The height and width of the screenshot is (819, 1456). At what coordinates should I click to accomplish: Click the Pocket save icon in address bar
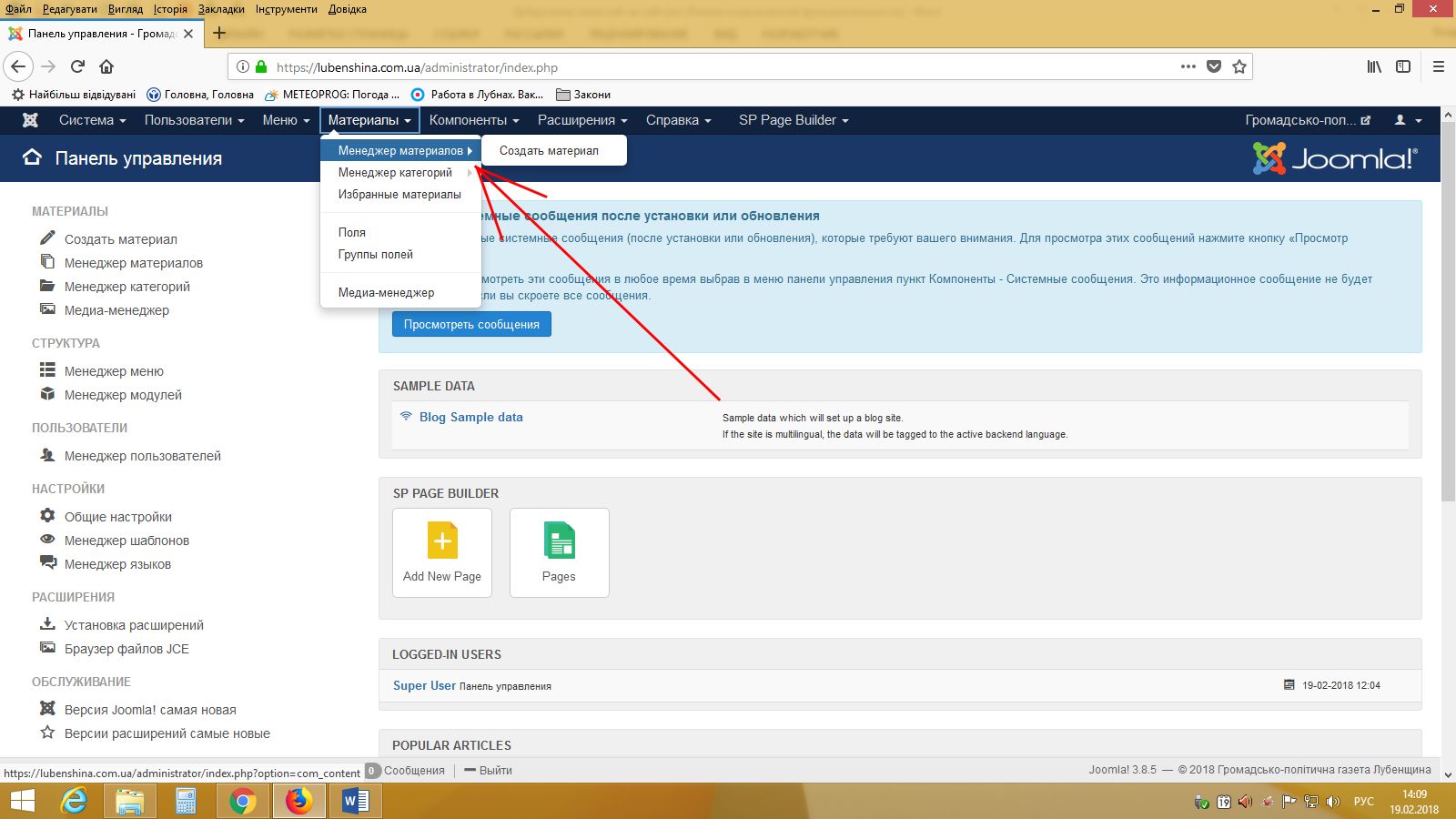point(1213,66)
